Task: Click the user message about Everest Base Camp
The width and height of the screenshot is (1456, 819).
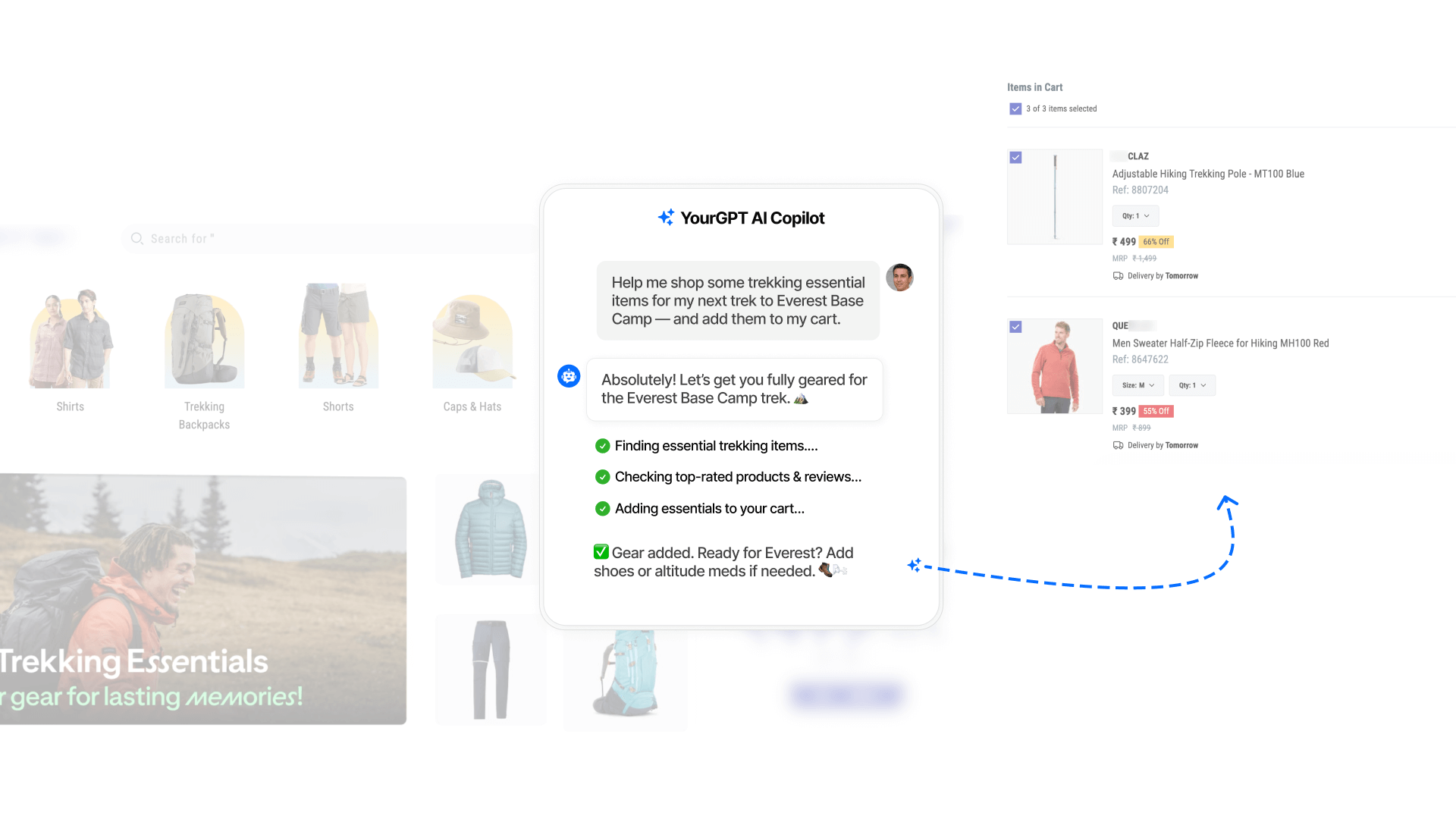Action: pos(738,301)
